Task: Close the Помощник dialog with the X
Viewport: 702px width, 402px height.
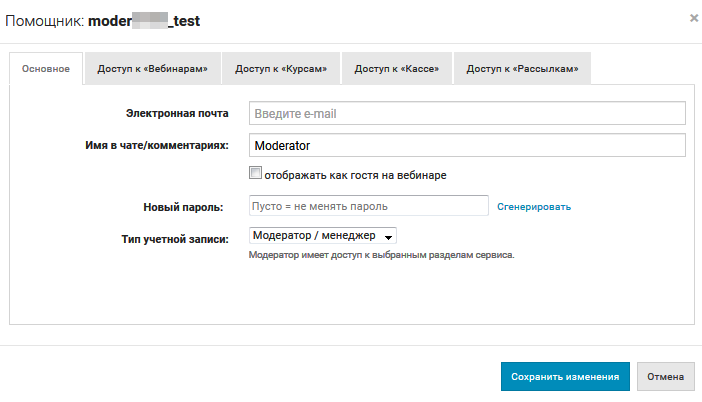Action: 693,18
